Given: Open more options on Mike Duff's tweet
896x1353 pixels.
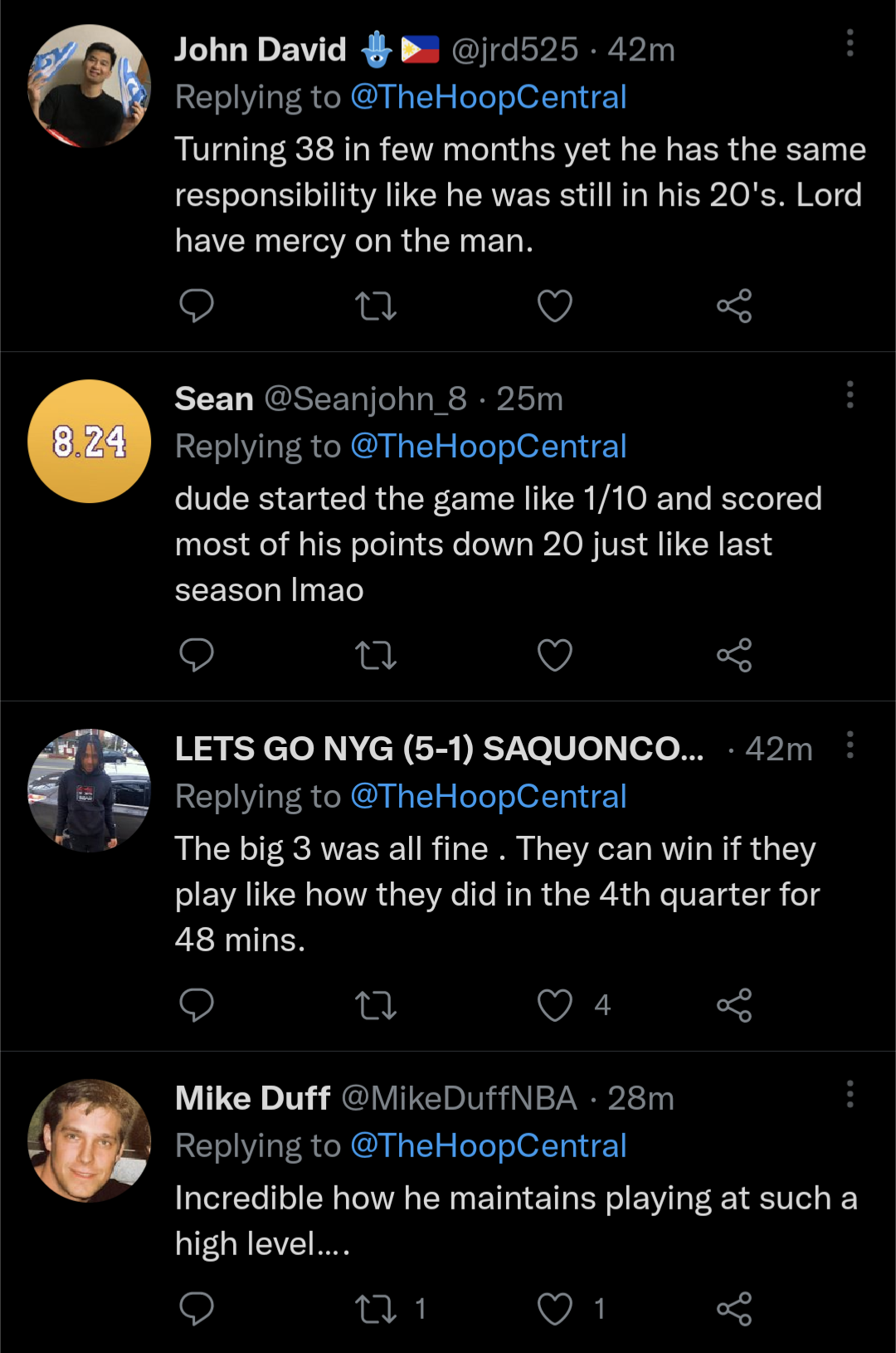Looking at the screenshot, I should pyautogui.click(x=850, y=1094).
